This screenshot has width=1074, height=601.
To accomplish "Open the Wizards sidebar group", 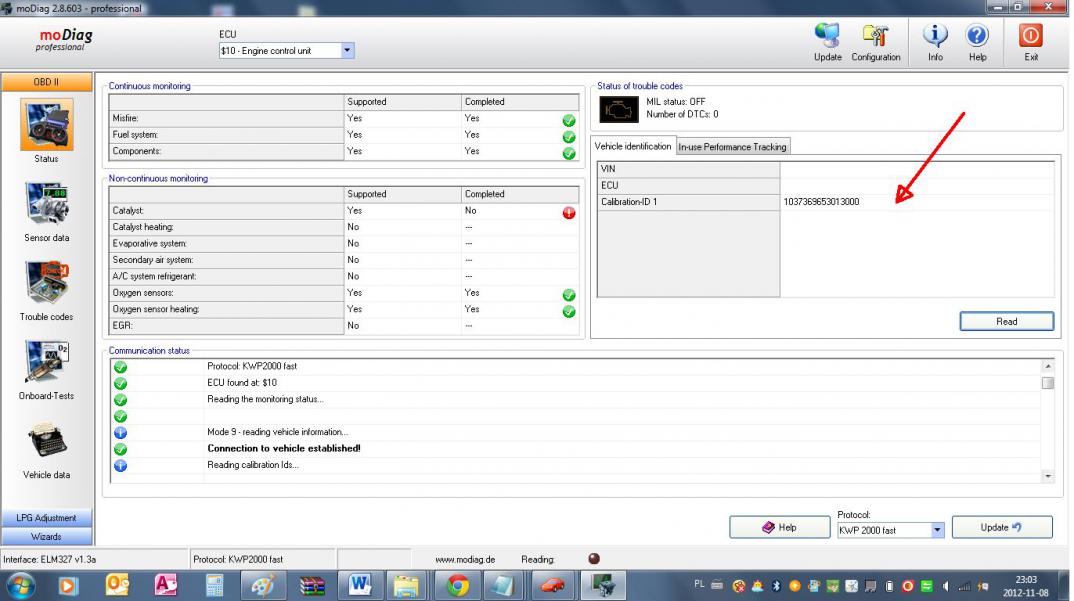I will pyautogui.click(x=47, y=537).
